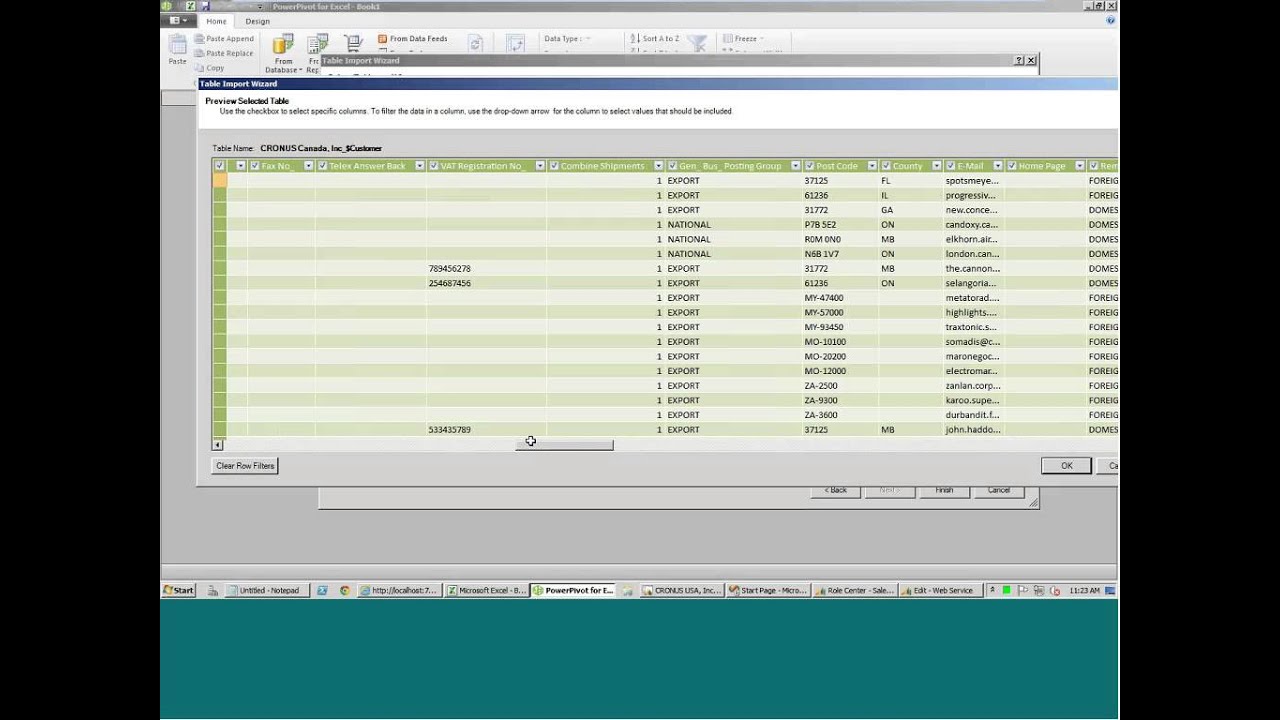
Task: Open the Data Type dropdown in ribbon
Action: (568, 39)
